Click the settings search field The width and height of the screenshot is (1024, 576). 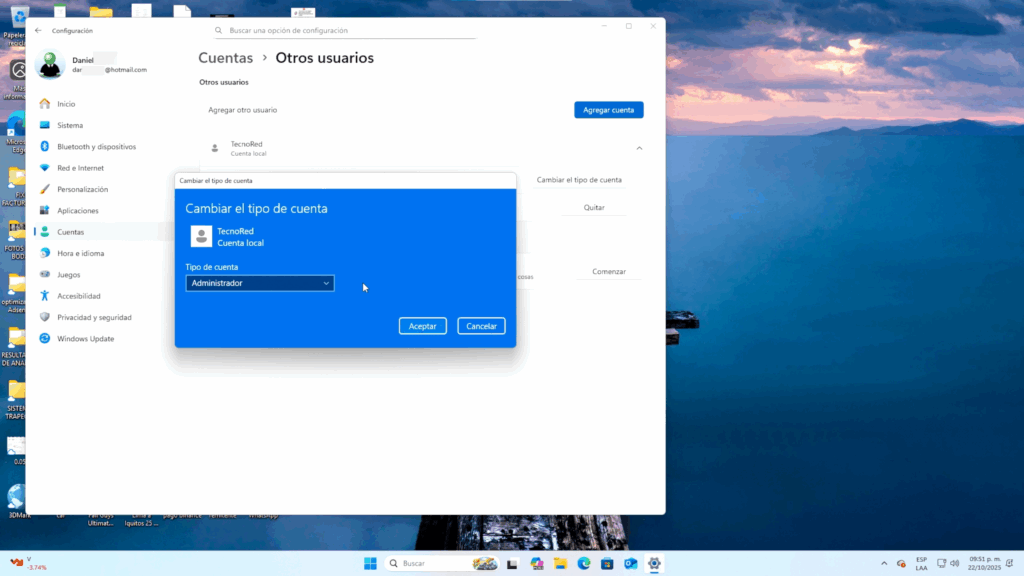pyautogui.click(x=345, y=31)
